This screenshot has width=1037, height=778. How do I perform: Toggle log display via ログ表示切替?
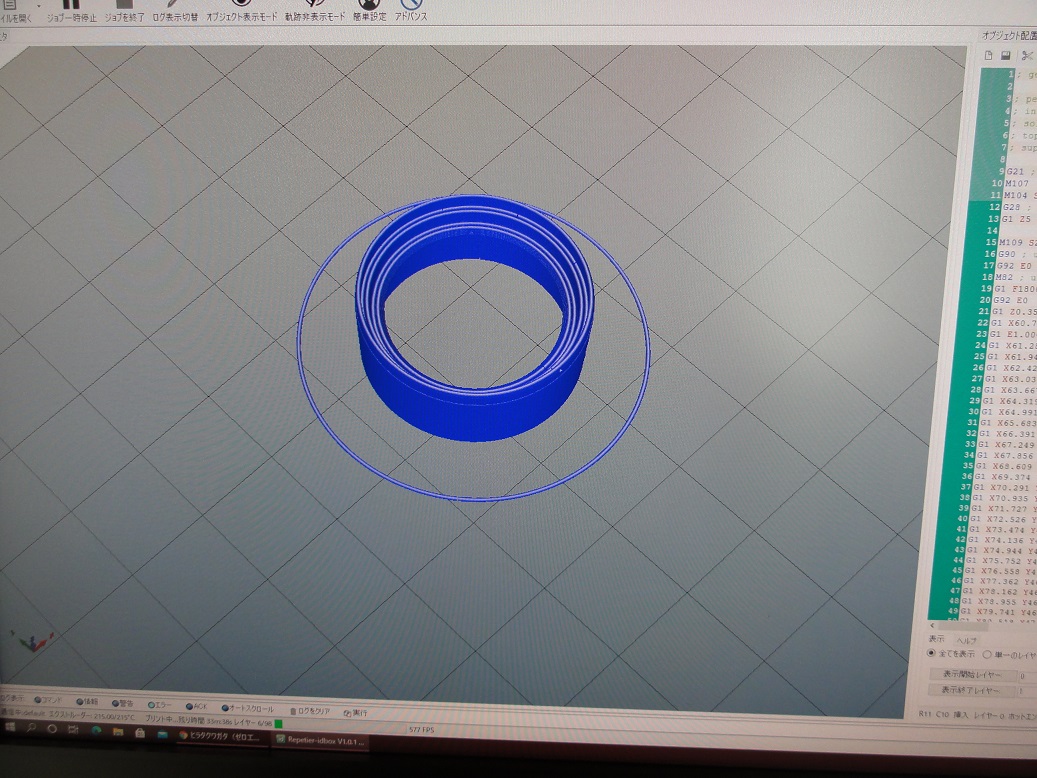[x=175, y=12]
